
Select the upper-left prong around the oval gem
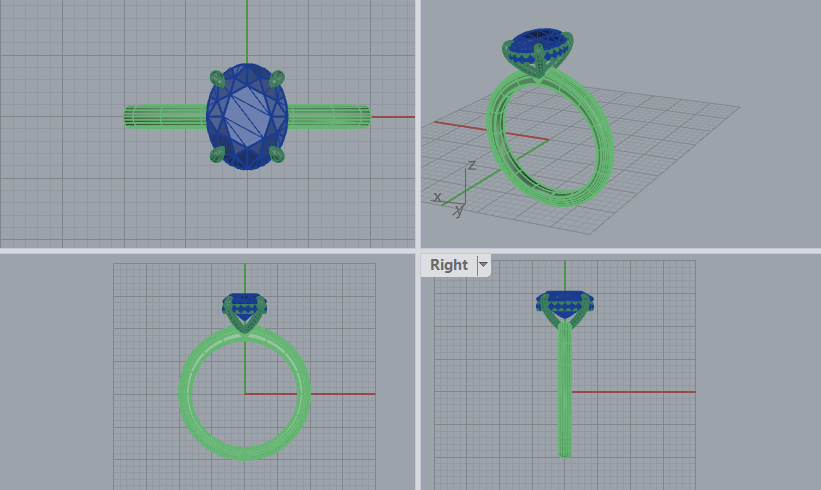[216, 79]
